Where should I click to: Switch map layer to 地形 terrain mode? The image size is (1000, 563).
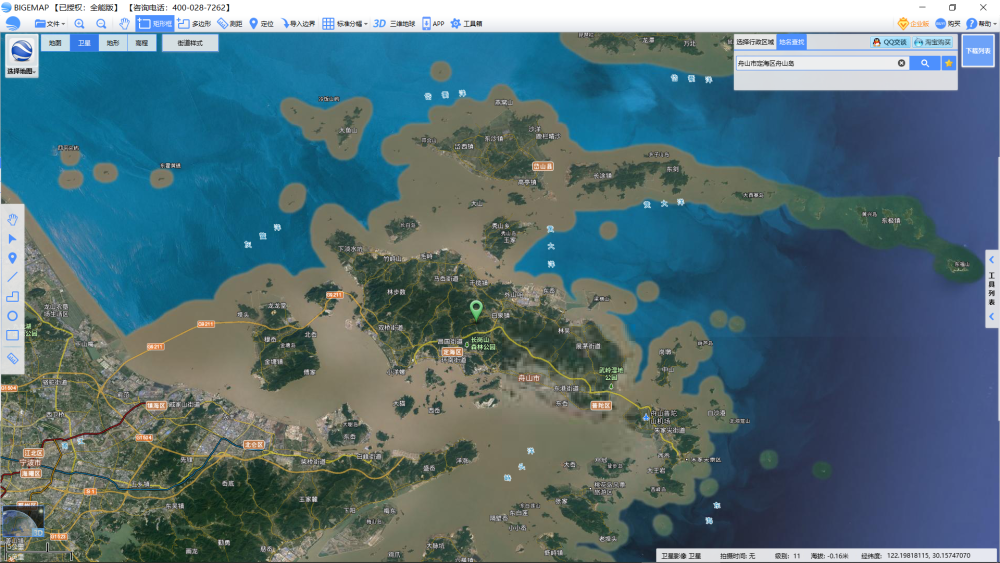click(112, 44)
